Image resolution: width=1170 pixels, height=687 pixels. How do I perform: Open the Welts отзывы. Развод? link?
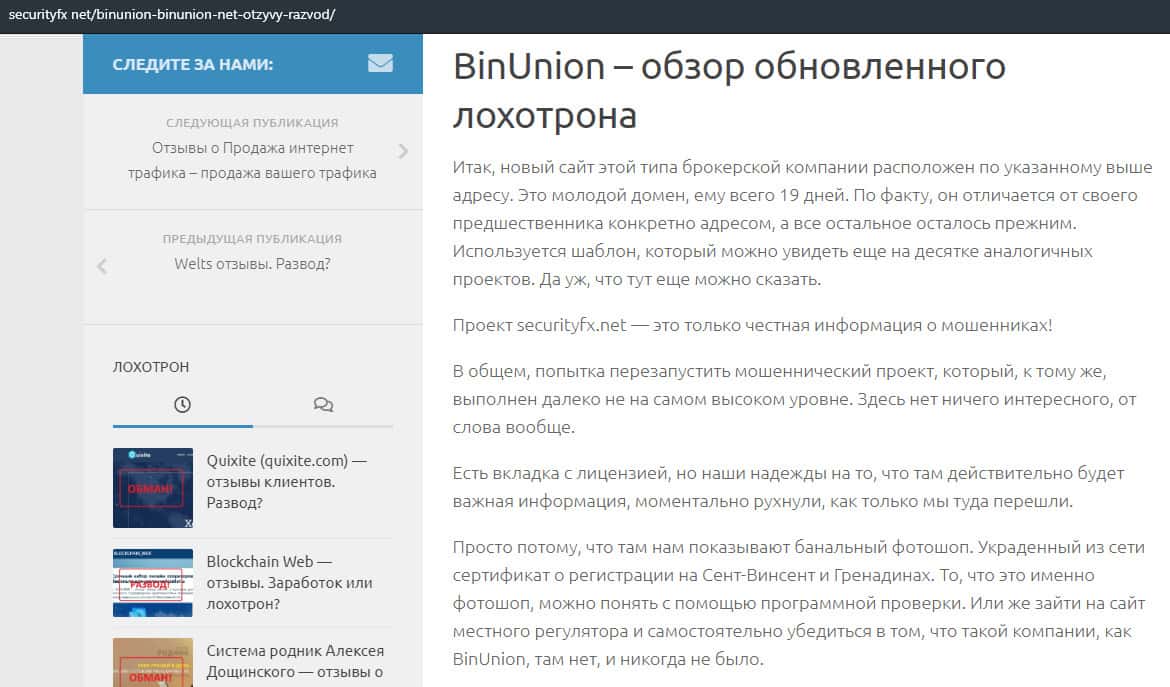point(252,264)
